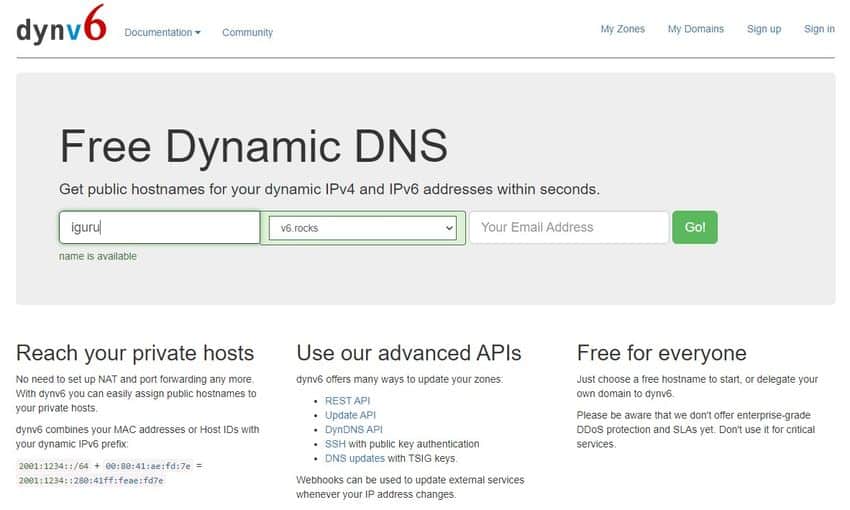Viewport: 850px width, 510px height.
Task: Go to My Domains
Action: (x=696, y=29)
